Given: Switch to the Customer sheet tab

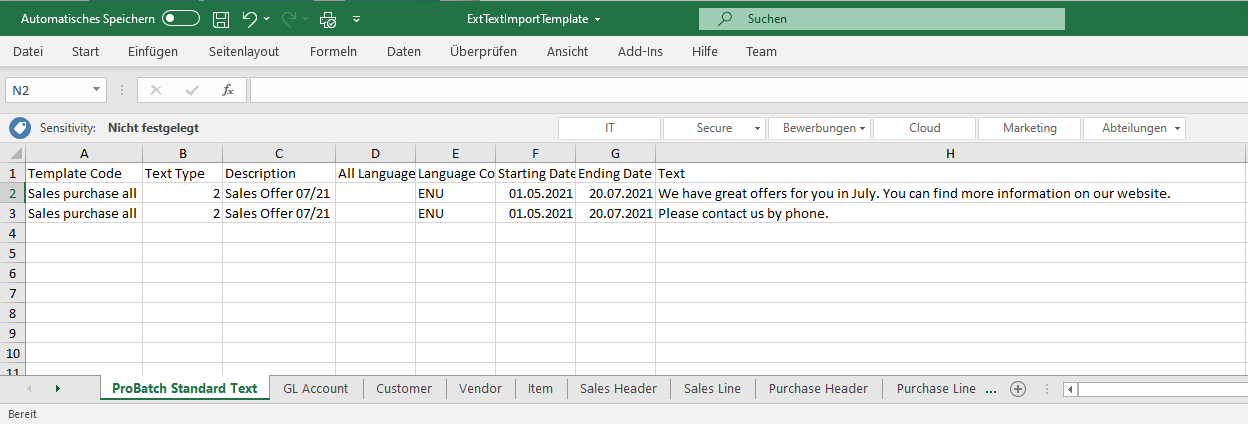Looking at the screenshot, I should click(x=404, y=388).
